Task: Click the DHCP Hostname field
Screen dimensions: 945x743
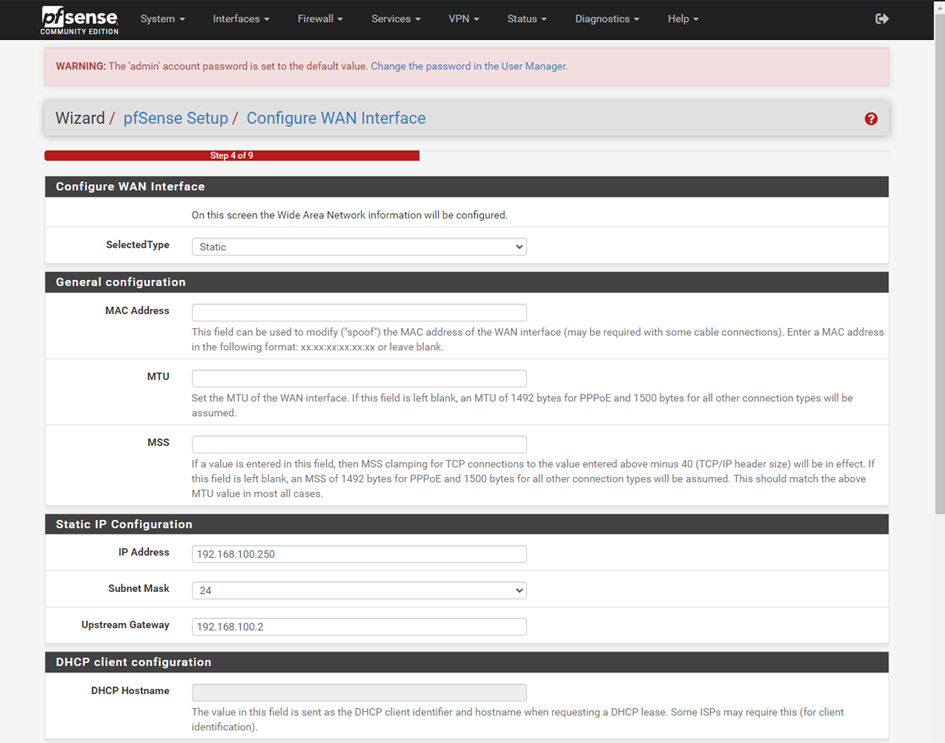Action: tap(359, 692)
